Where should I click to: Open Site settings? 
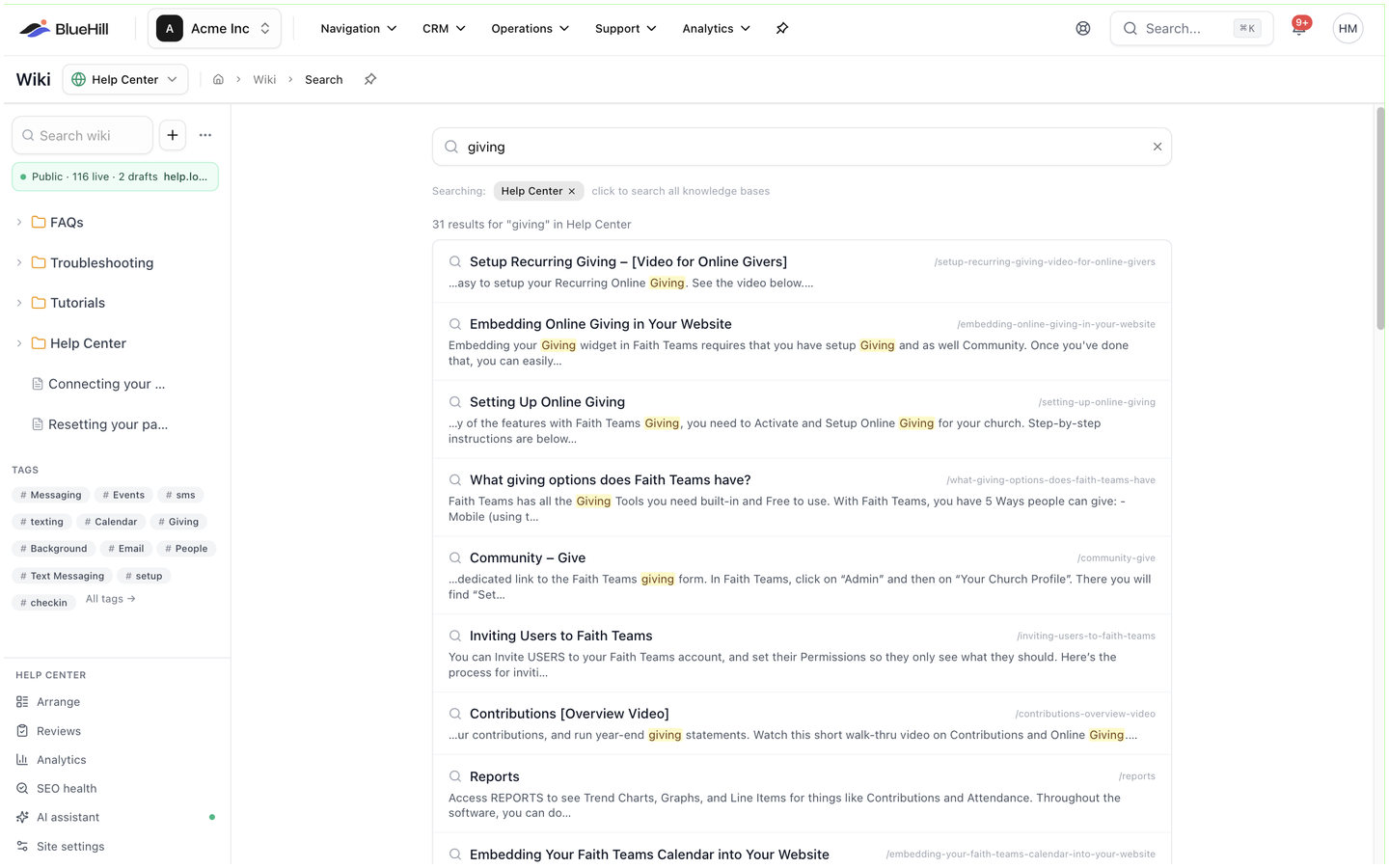[69, 847]
